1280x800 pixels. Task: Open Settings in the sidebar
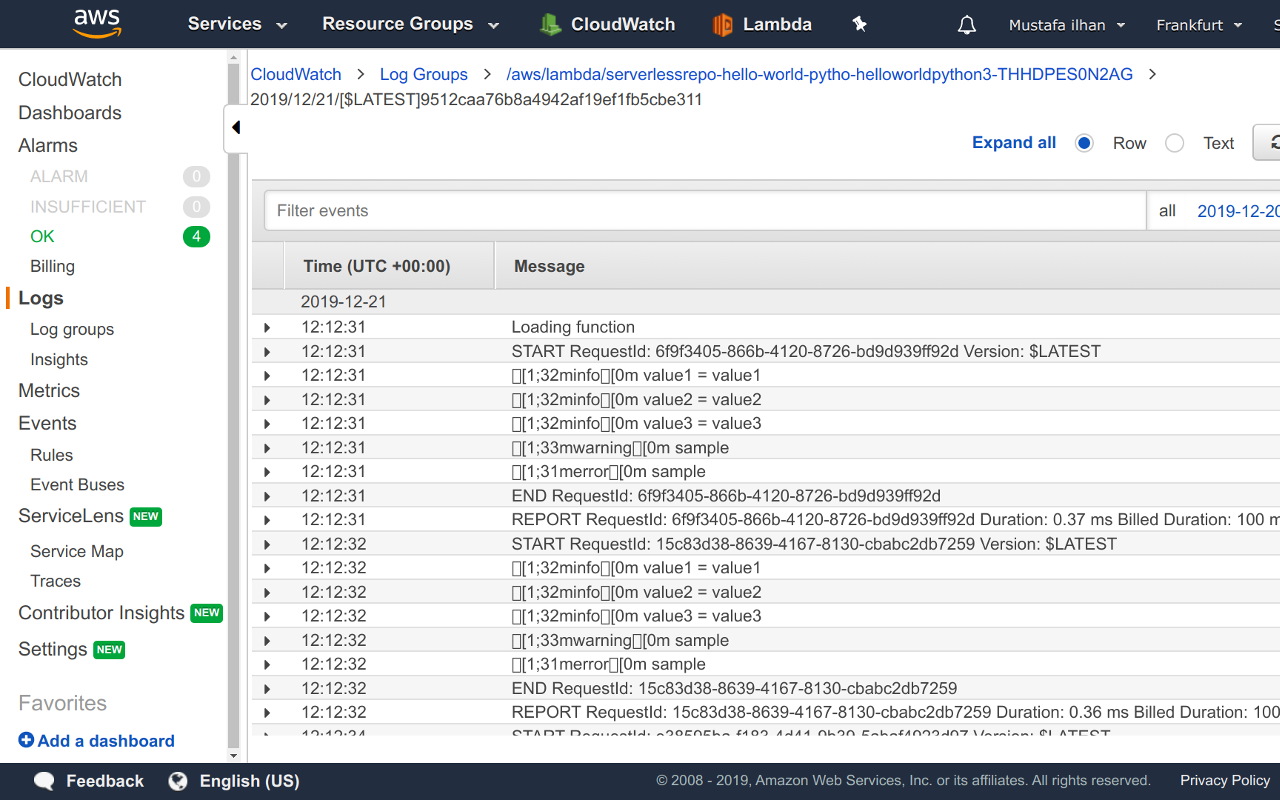coord(53,649)
